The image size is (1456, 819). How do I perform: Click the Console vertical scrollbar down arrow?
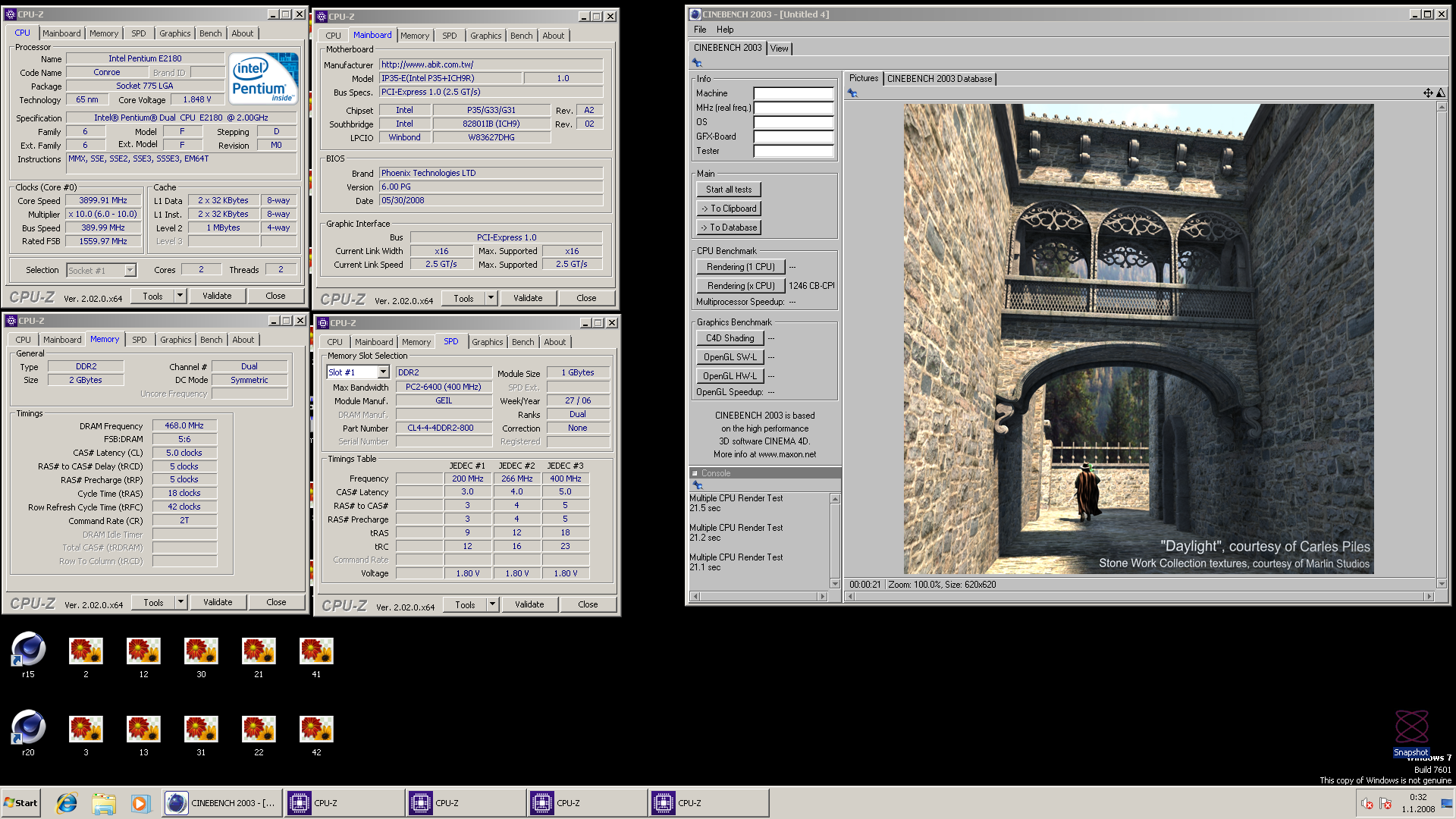point(835,584)
